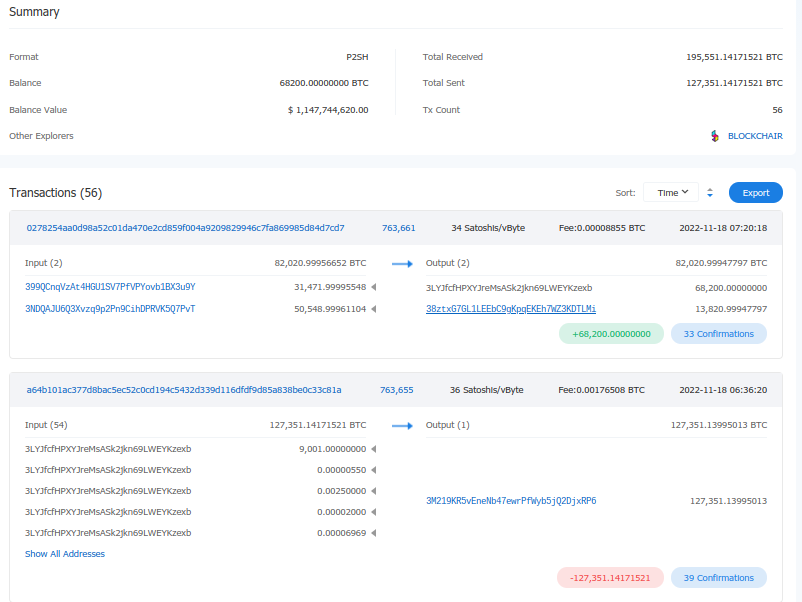Click triangle icon beside 9,001.00000000 input
Screen dimensions: 802x602
374,450
